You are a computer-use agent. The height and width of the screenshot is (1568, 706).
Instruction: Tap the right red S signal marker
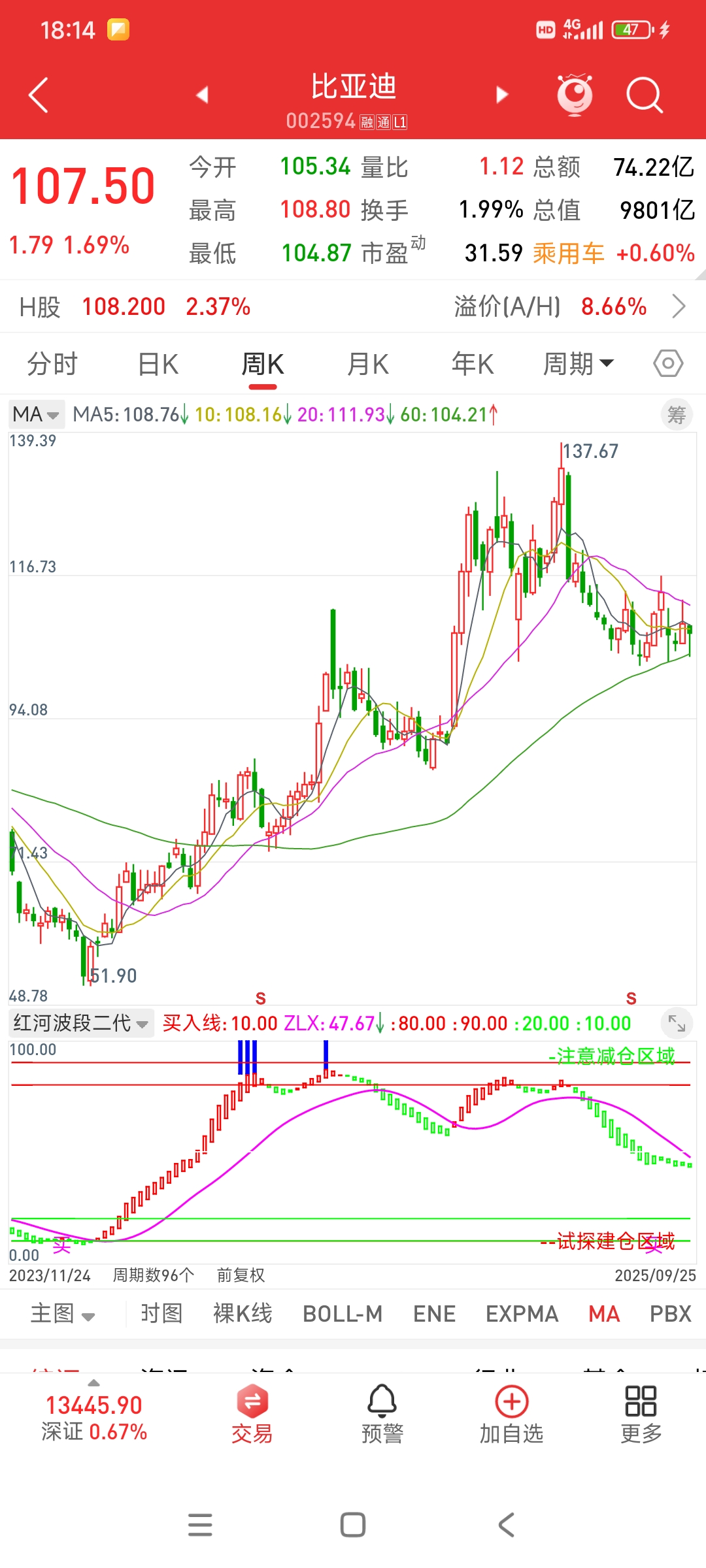[631, 998]
